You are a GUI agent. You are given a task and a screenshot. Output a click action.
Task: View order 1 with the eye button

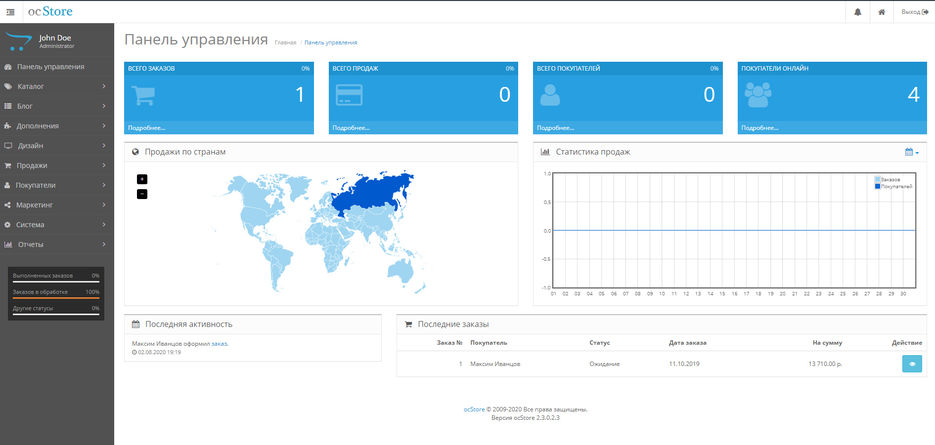(x=912, y=364)
